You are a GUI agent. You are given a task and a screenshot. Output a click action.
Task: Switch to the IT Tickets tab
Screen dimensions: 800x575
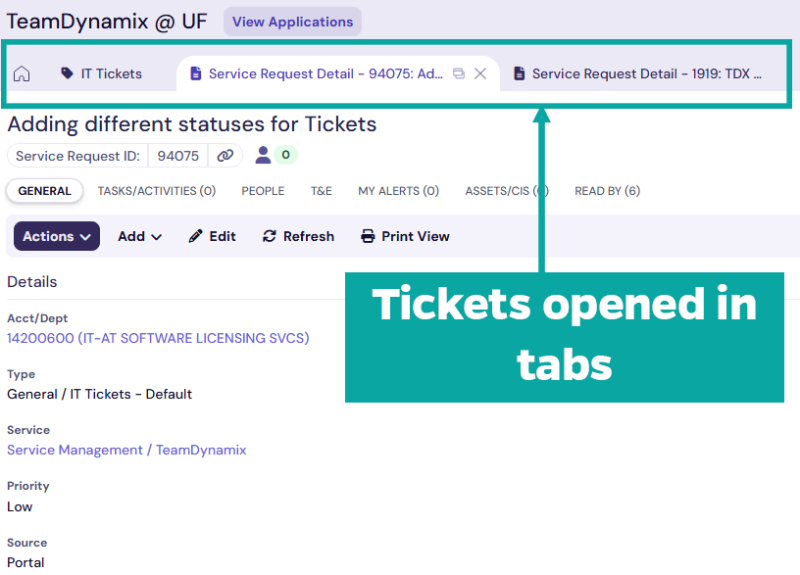tap(102, 73)
